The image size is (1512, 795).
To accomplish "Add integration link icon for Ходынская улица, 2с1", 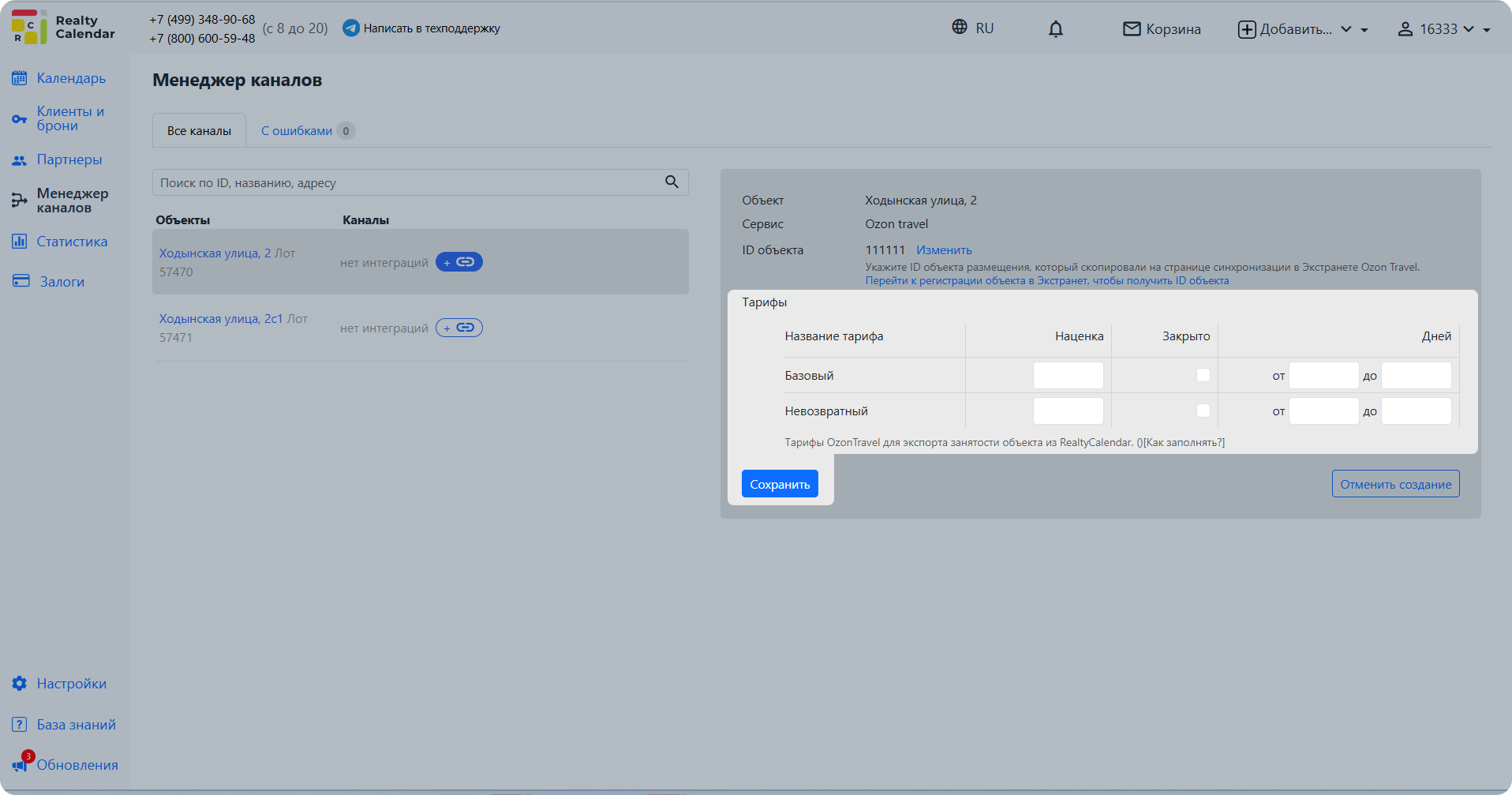I will 459,328.
